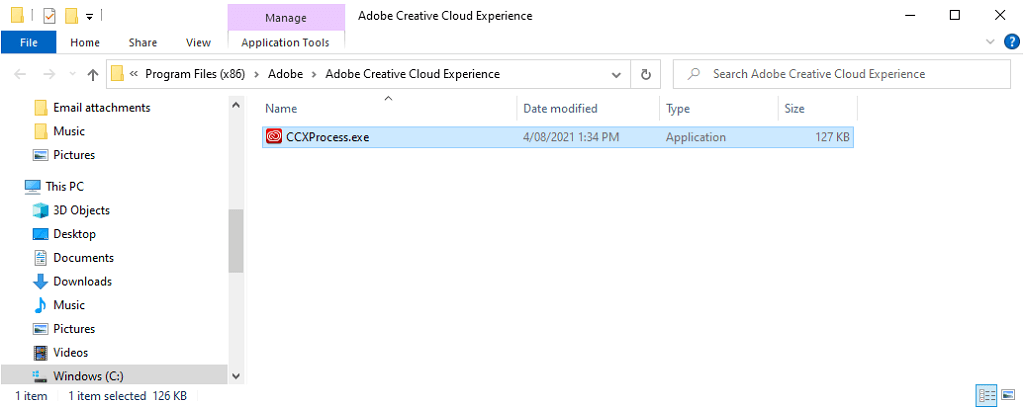Viewport: 1024px width, 408px height.
Task: Click Adobe in the address breadcrumb path
Action: [285, 74]
